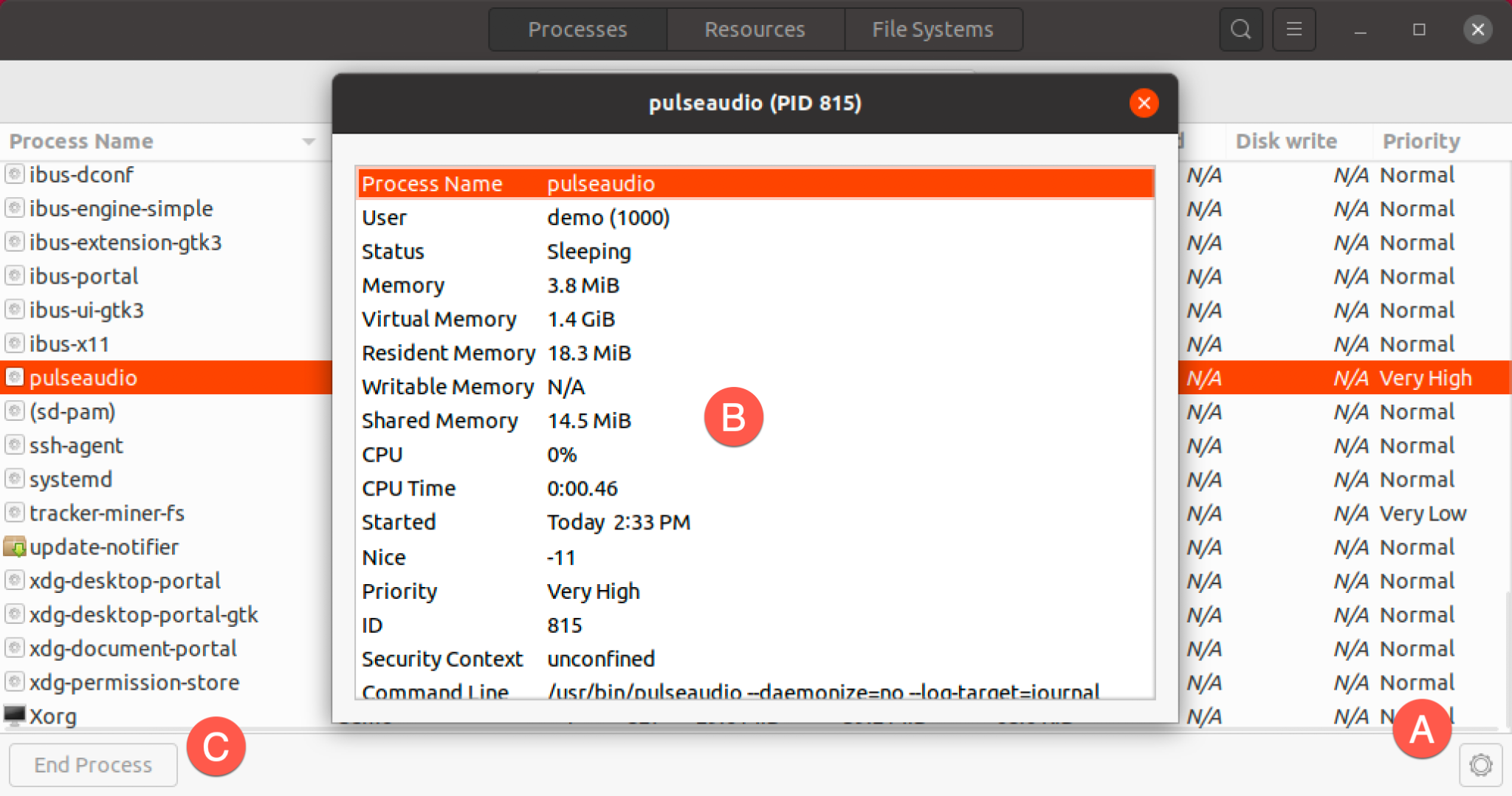
Task: Click the Xorg monitor icon
Action: point(14,716)
